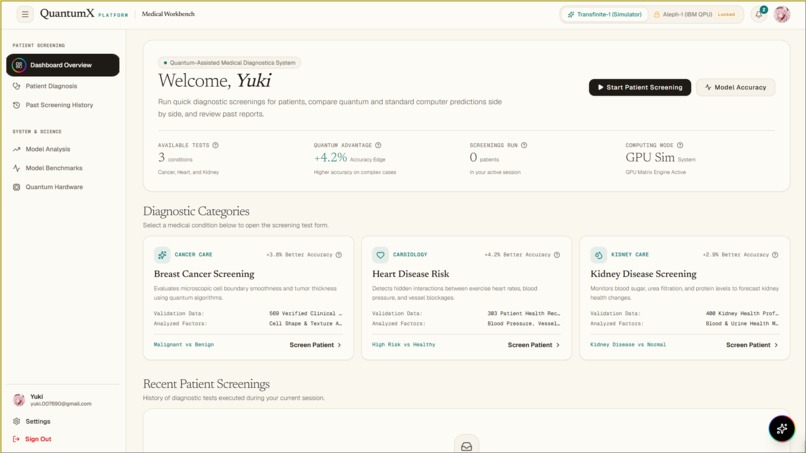Open the top-right user avatar

pyautogui.click(x=782, y=14)
